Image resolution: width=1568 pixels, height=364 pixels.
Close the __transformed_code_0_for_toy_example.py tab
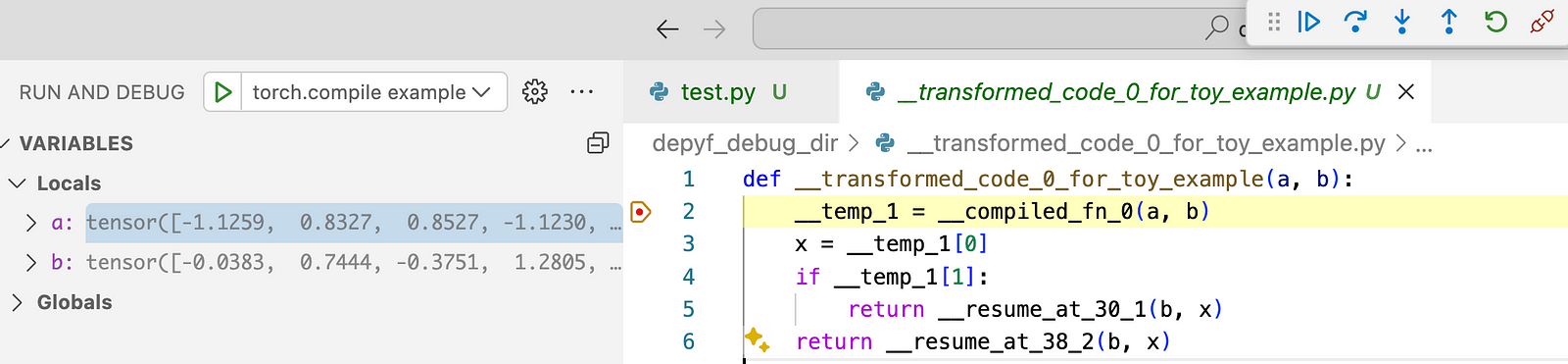point(1406,92)
